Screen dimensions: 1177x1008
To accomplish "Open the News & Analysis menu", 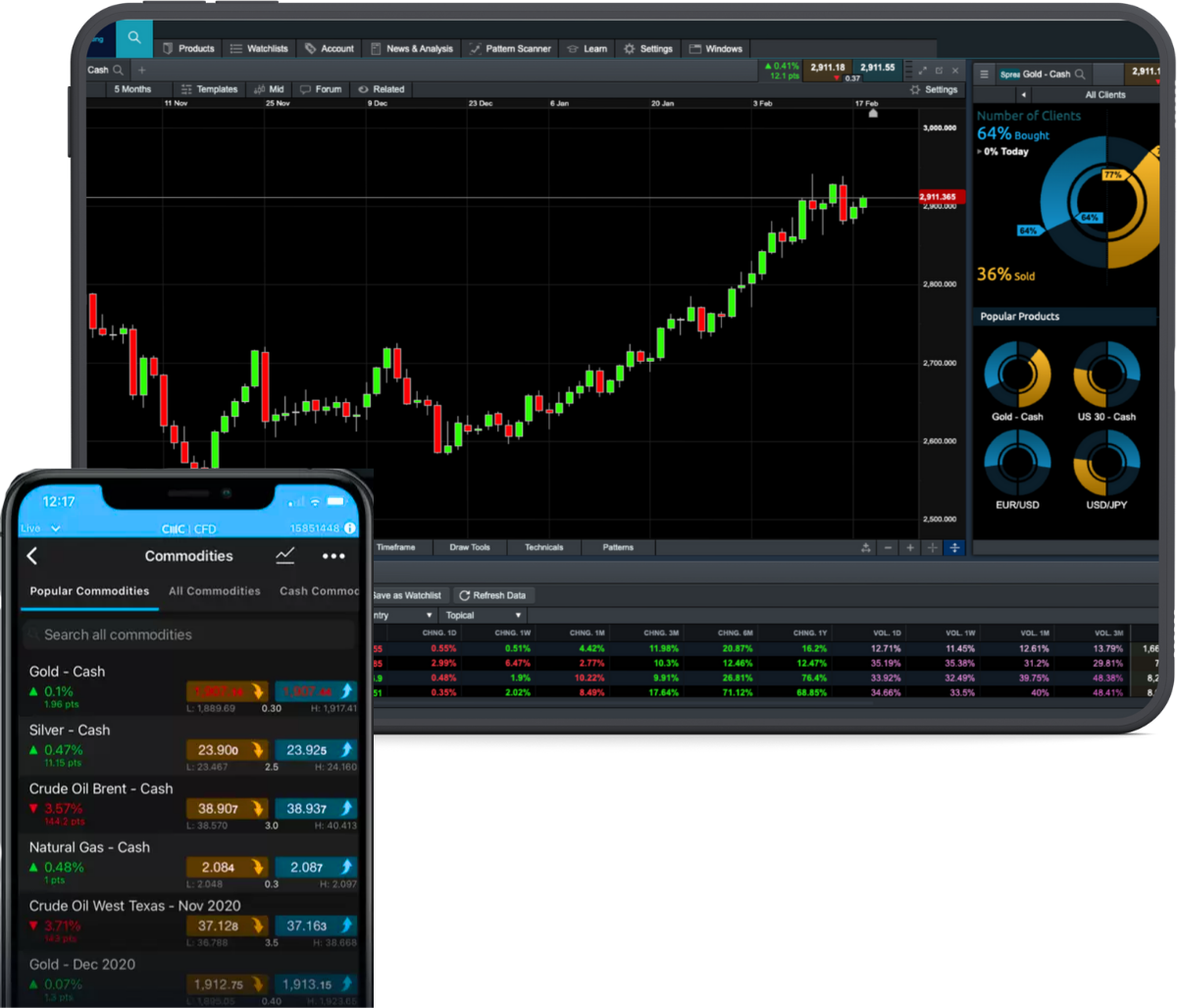I will (411, 48).
